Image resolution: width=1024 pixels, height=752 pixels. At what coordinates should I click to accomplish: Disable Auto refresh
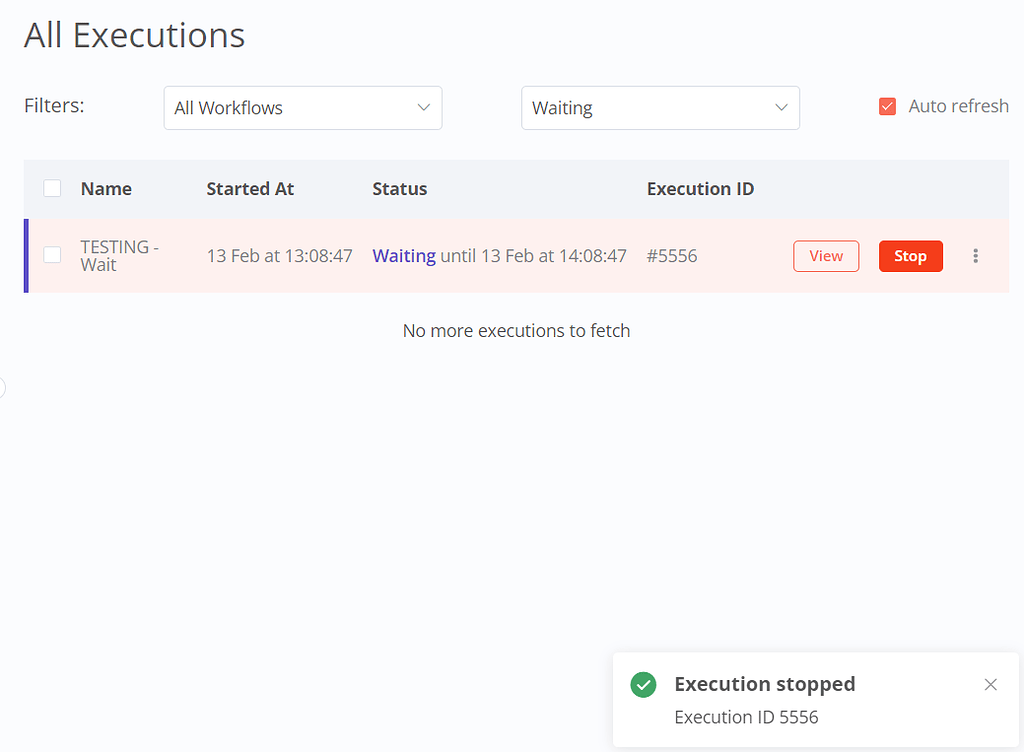coord(887,105)
